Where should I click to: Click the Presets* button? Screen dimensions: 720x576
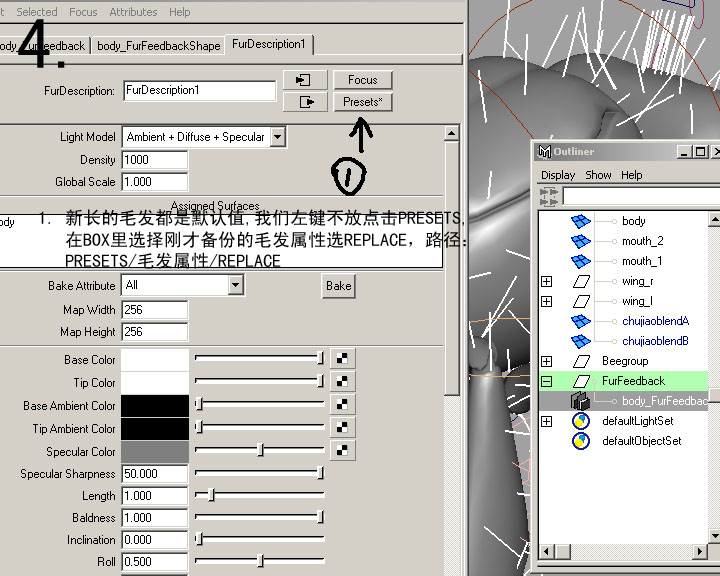point(363,102)
